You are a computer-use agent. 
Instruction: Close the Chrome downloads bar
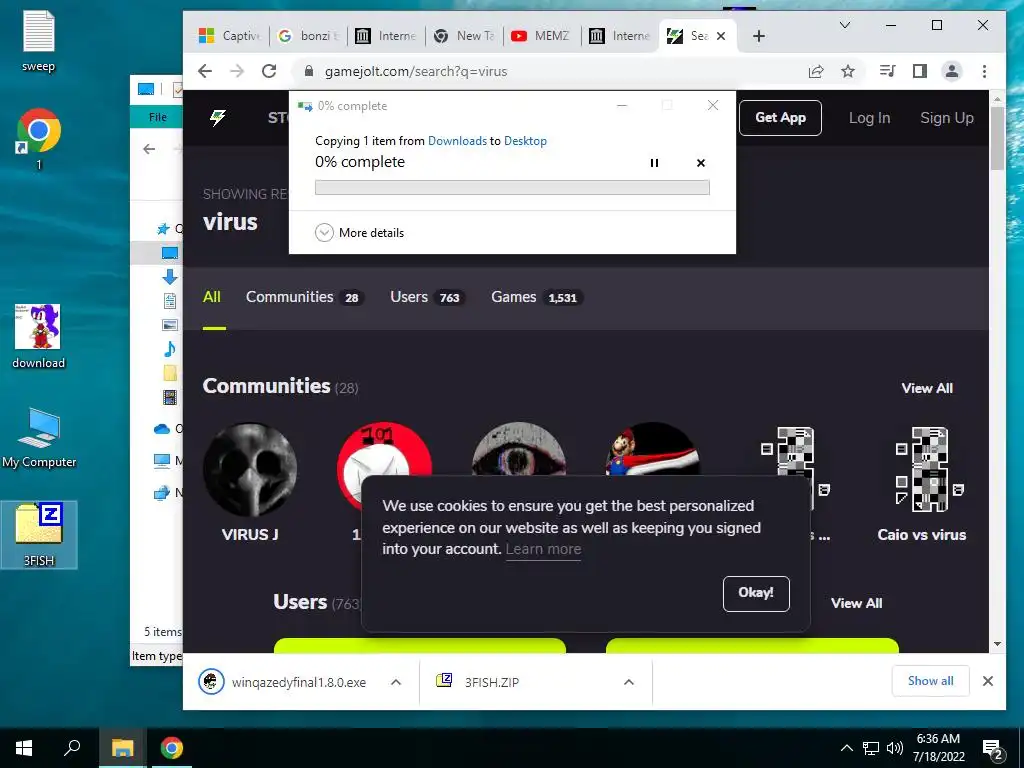[987, 681]
